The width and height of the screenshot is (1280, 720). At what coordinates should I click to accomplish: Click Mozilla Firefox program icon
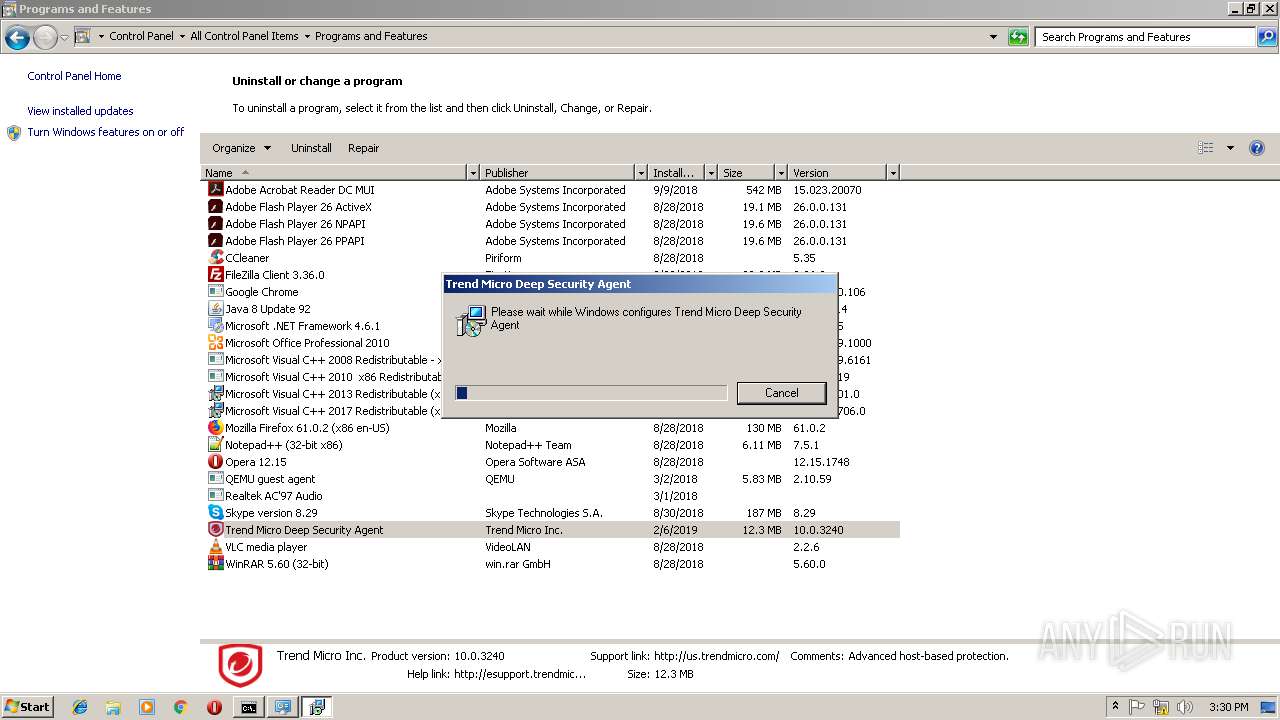214,427
